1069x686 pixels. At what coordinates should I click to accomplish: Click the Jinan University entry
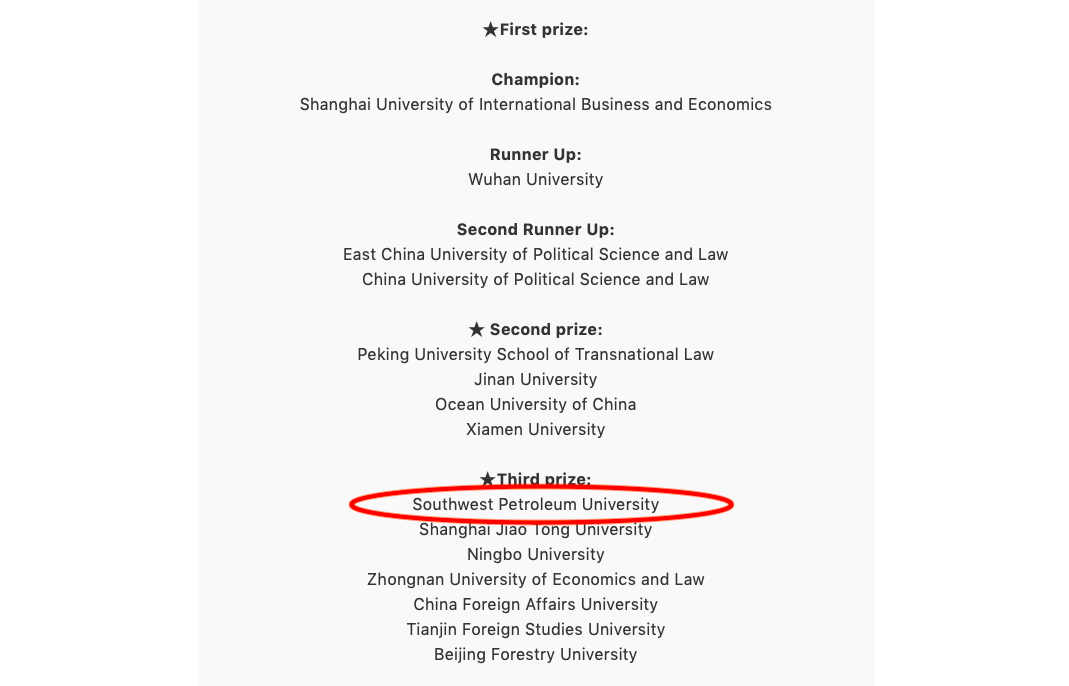pyautogui.click(x=535, y=380)
